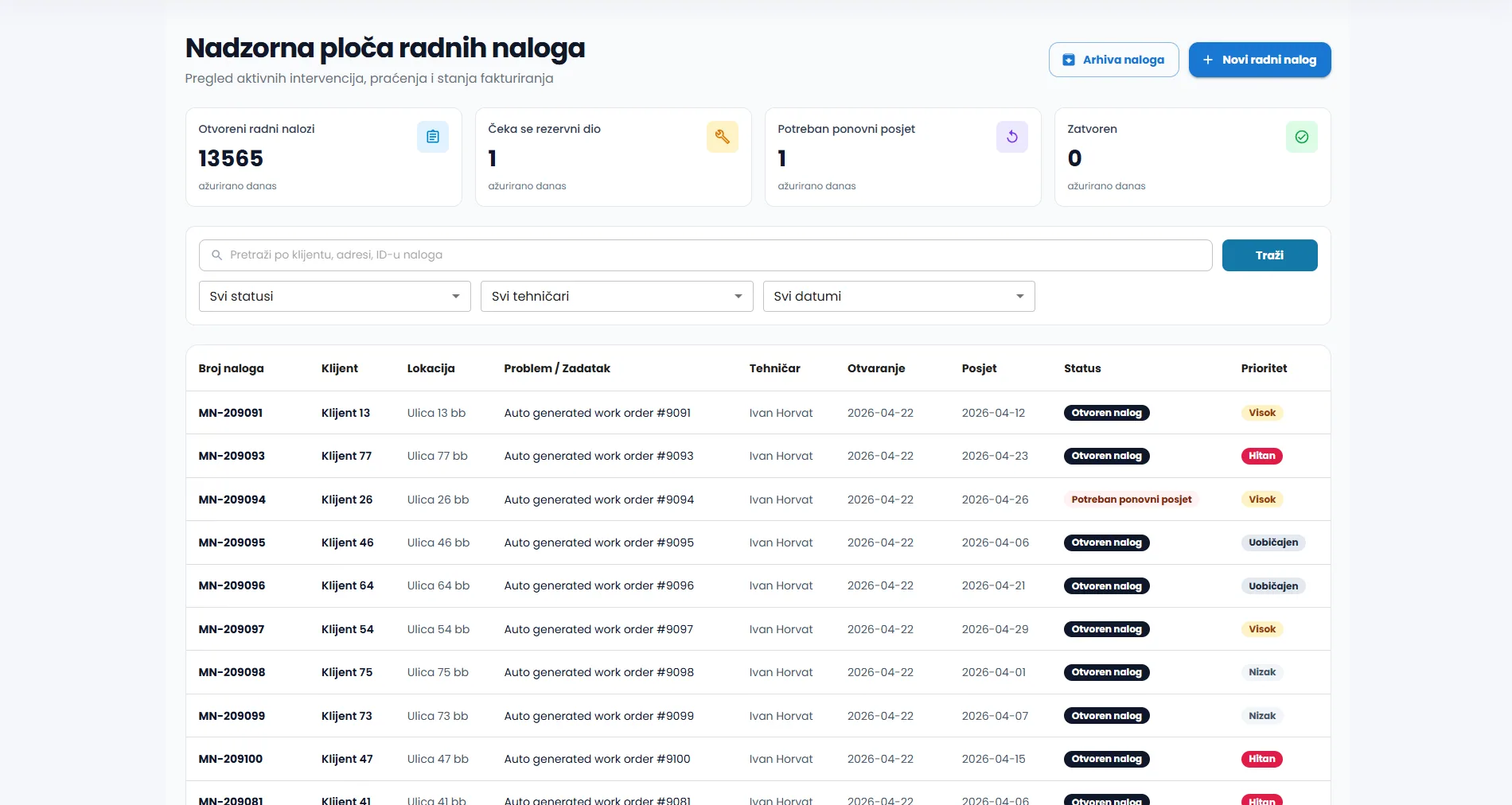The image size is (1512, 805).
Task: Click the Tehničar column header
Action: point(775,368)
